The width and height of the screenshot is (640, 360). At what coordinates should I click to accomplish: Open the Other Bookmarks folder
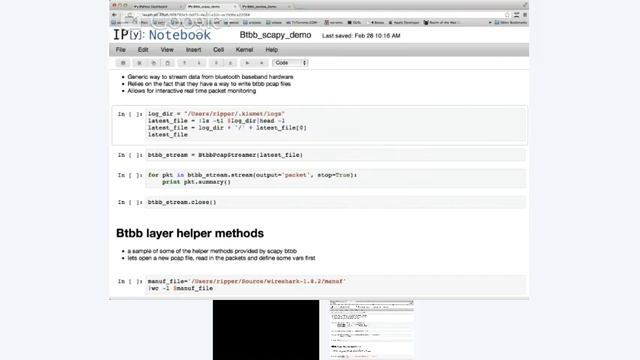coord(511,22)
